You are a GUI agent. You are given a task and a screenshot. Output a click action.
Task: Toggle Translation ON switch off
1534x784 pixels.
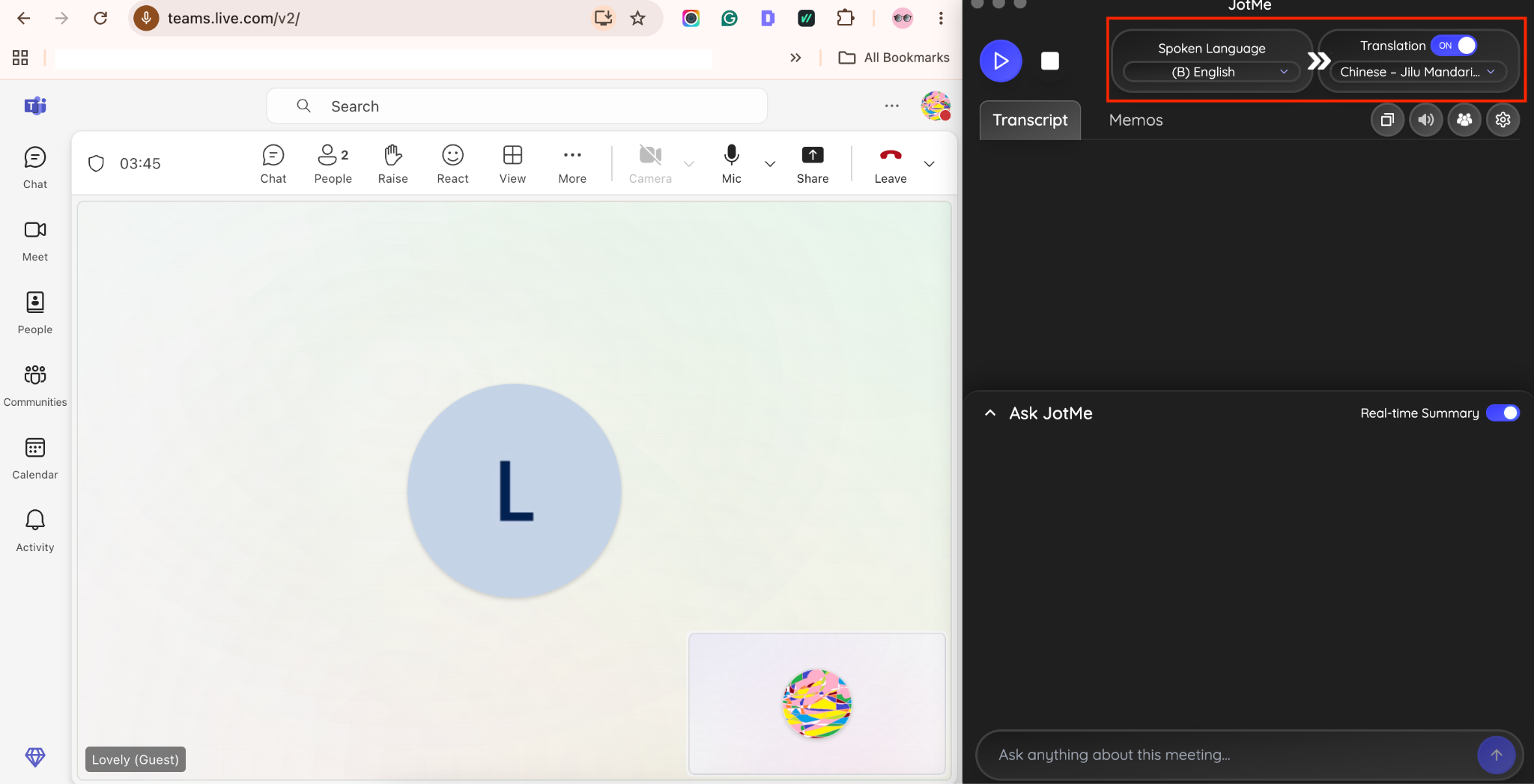pyautogui.click(x=1454, y=46)
